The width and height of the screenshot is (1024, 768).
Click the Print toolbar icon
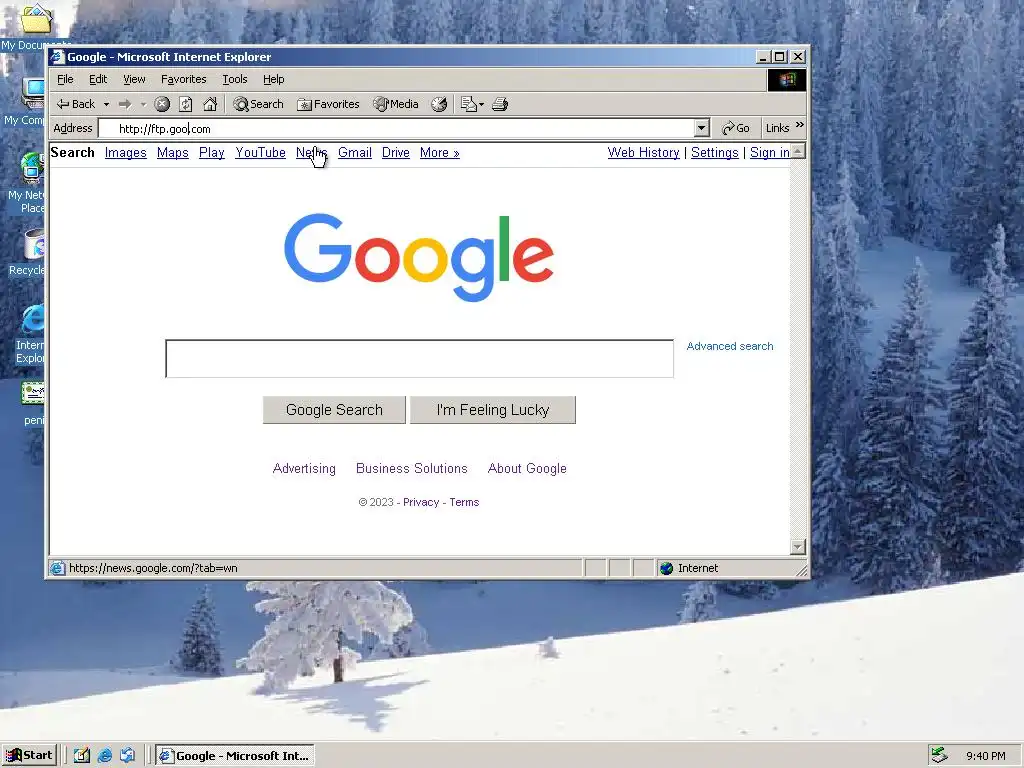(x=500, y=104)
